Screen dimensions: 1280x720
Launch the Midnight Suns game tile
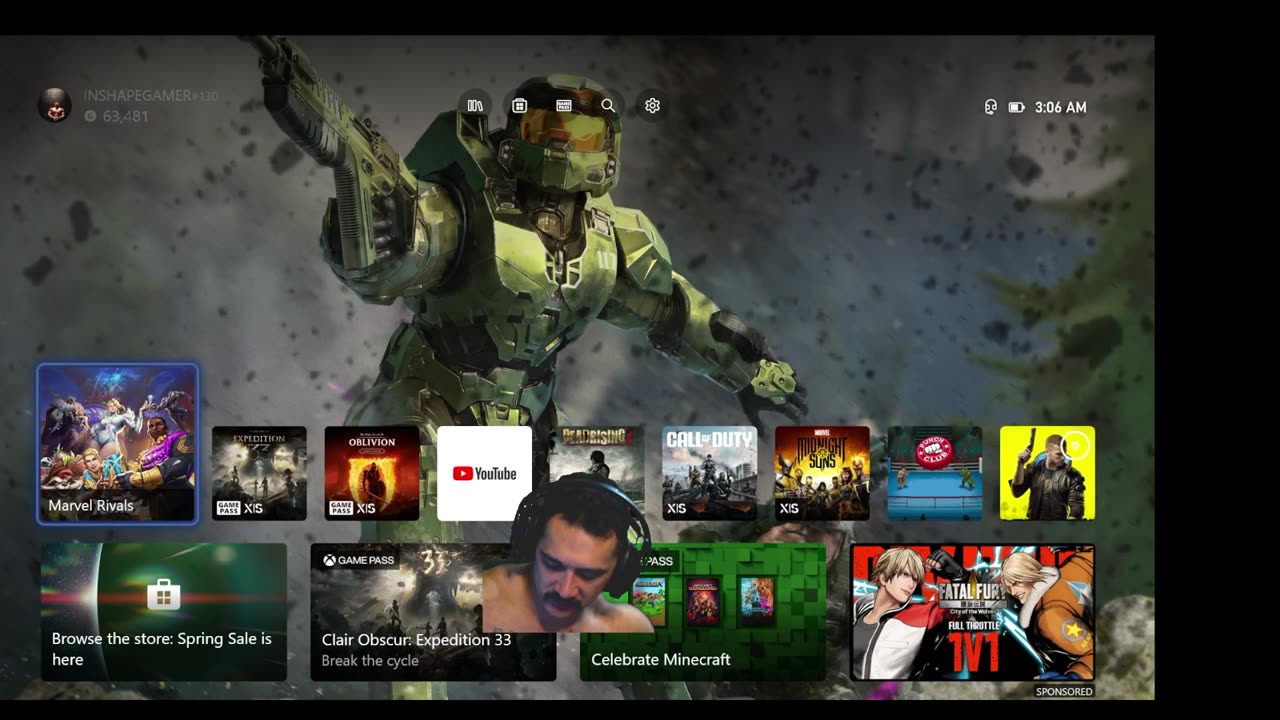tap(822, 473)
